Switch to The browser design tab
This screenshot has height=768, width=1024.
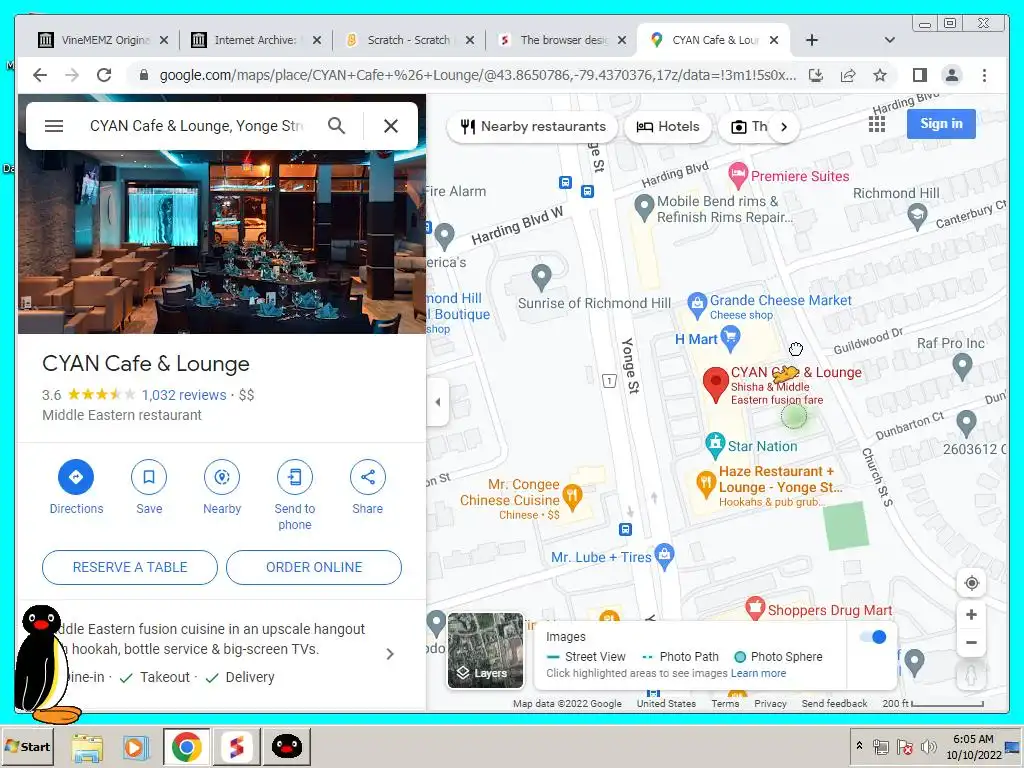[x=562, y=40]
